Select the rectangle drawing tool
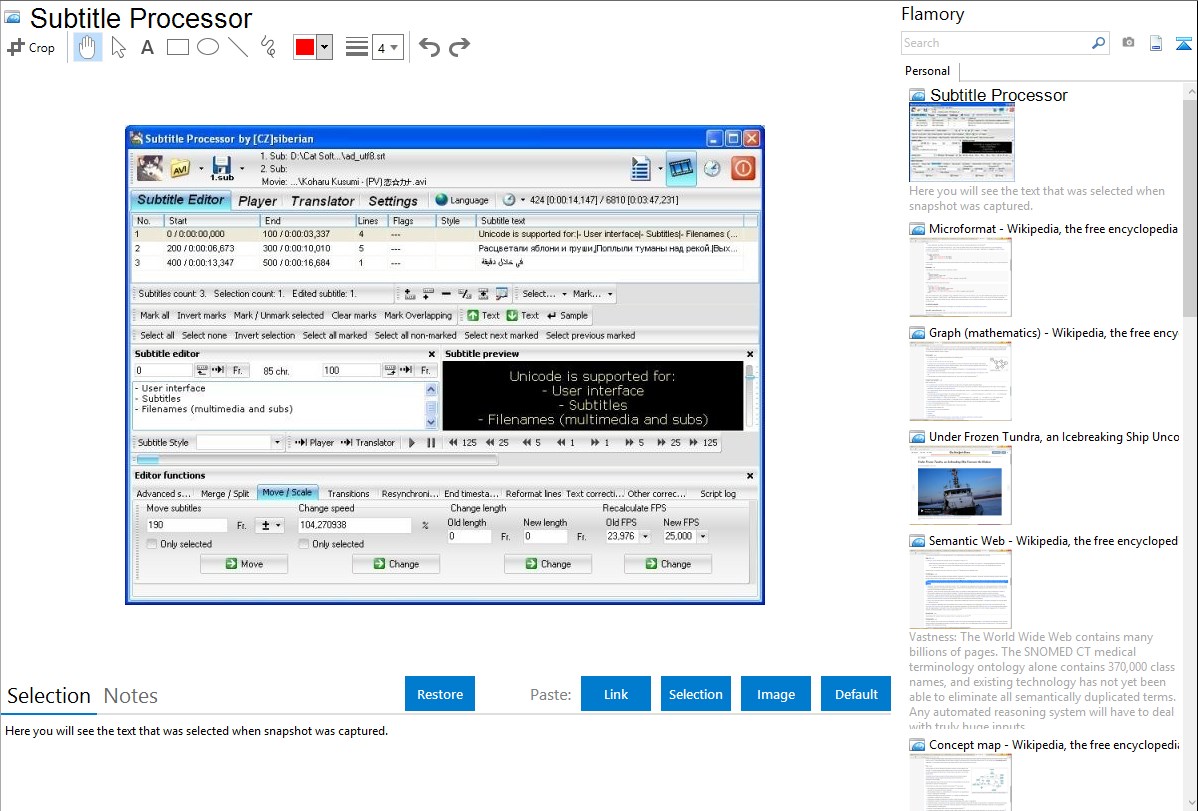The height and width of the screenshot is (811, 1198). [177, 47]
